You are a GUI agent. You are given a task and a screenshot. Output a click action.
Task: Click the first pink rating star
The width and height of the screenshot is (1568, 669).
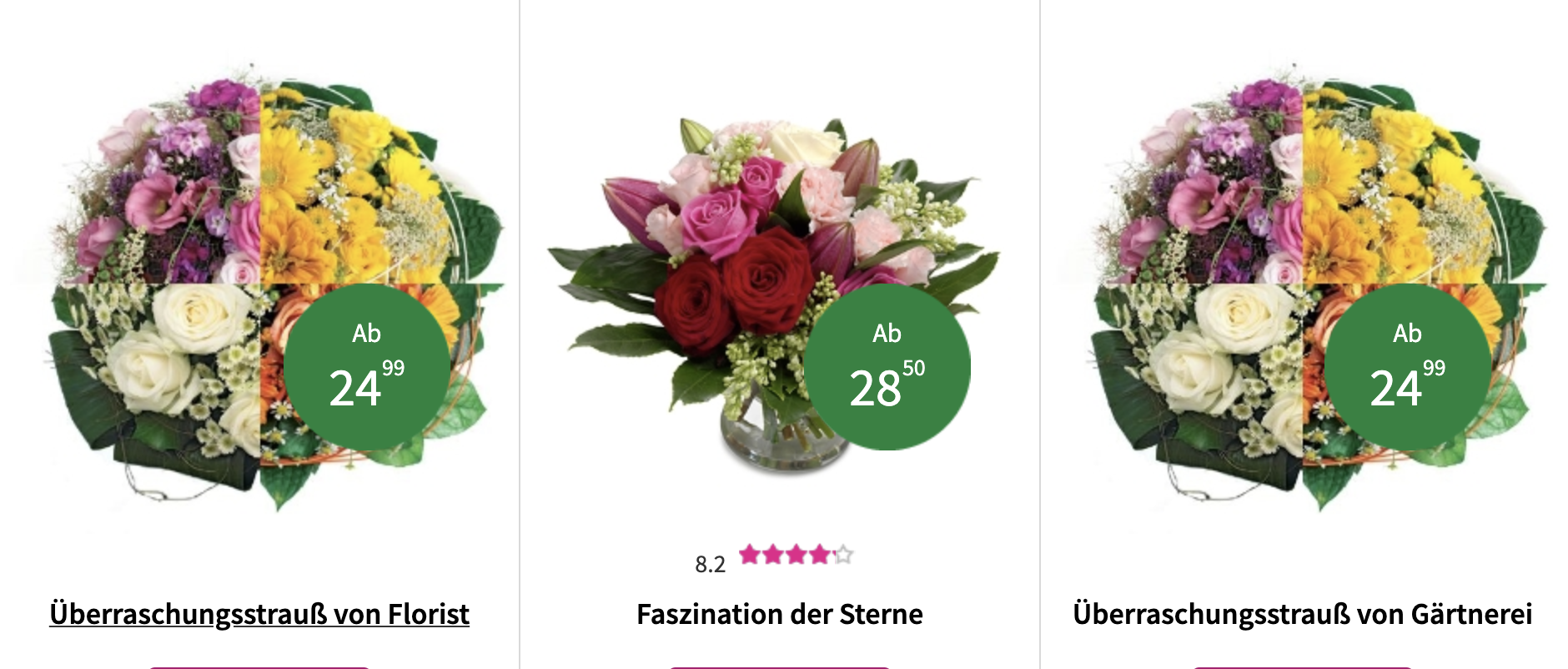click(x=750, y=554)
